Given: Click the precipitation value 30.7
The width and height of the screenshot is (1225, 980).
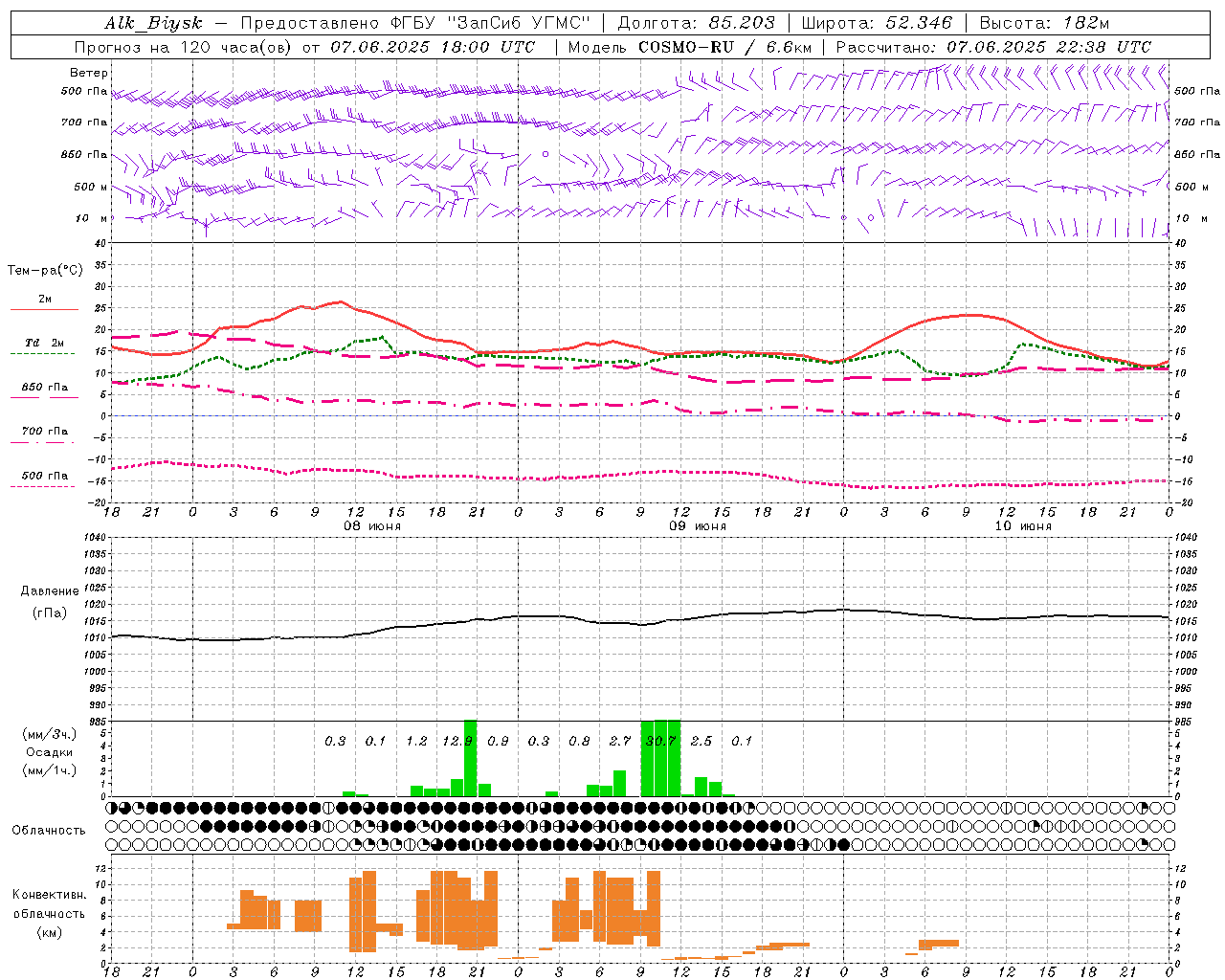Looking at the screenshot, I should tap(660, 741).
